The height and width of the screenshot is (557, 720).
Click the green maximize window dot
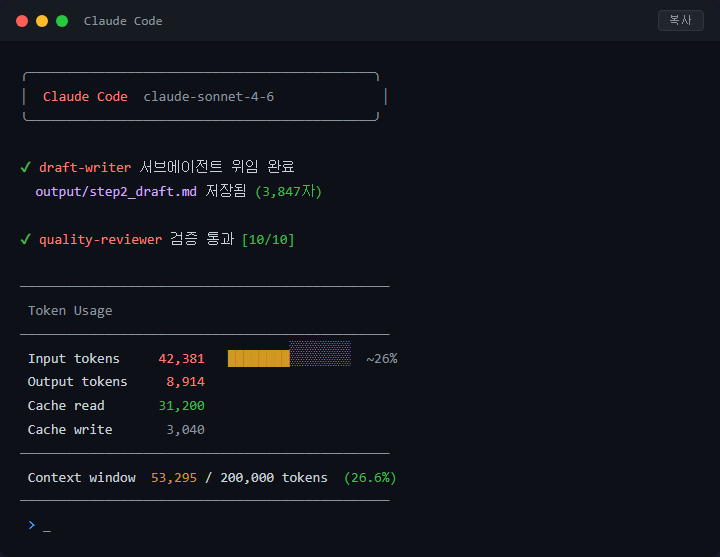pyautogui.click(x=62, y=21)
